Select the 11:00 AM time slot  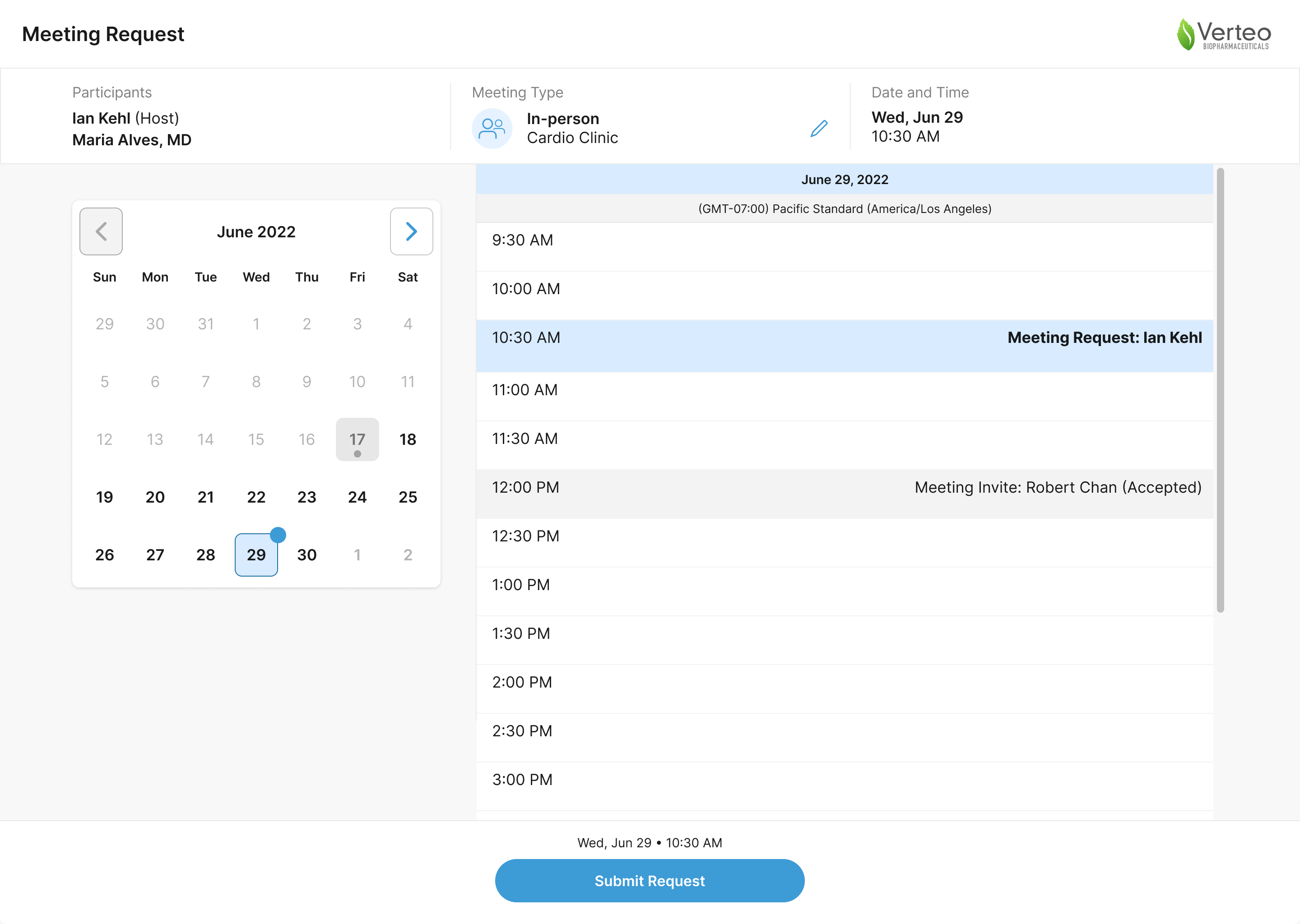[845, 397]
